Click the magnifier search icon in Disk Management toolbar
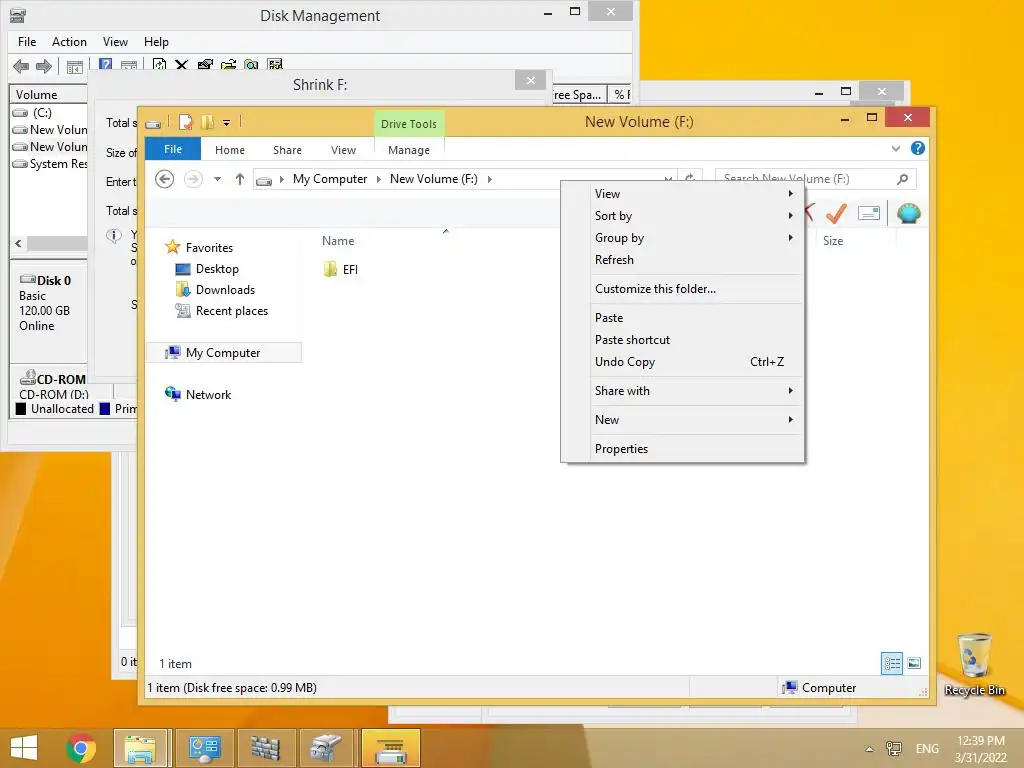The image size is (1024, 768). [251, 65]
